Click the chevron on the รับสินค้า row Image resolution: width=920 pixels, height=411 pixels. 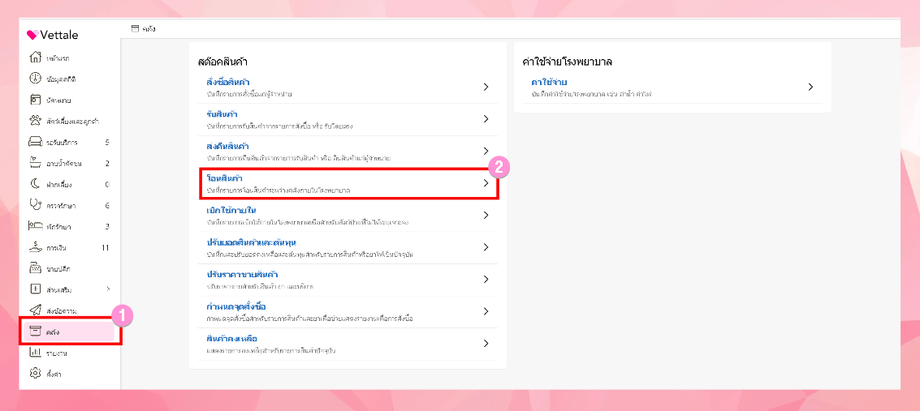486,119
